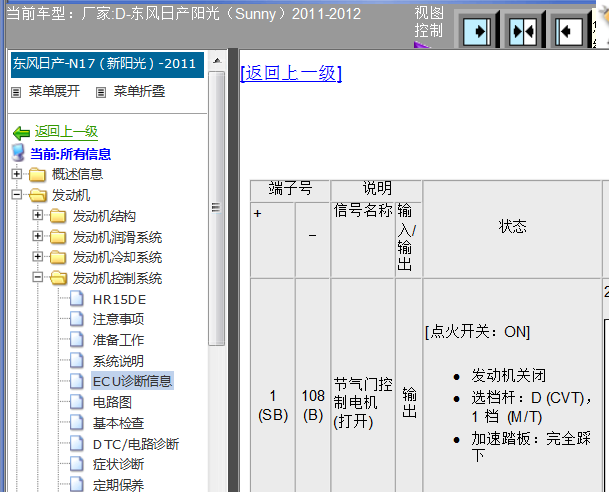Open the DTC/电路诊断 tree item
Screen dimensions: 609x492
click(x=136, y=444)
